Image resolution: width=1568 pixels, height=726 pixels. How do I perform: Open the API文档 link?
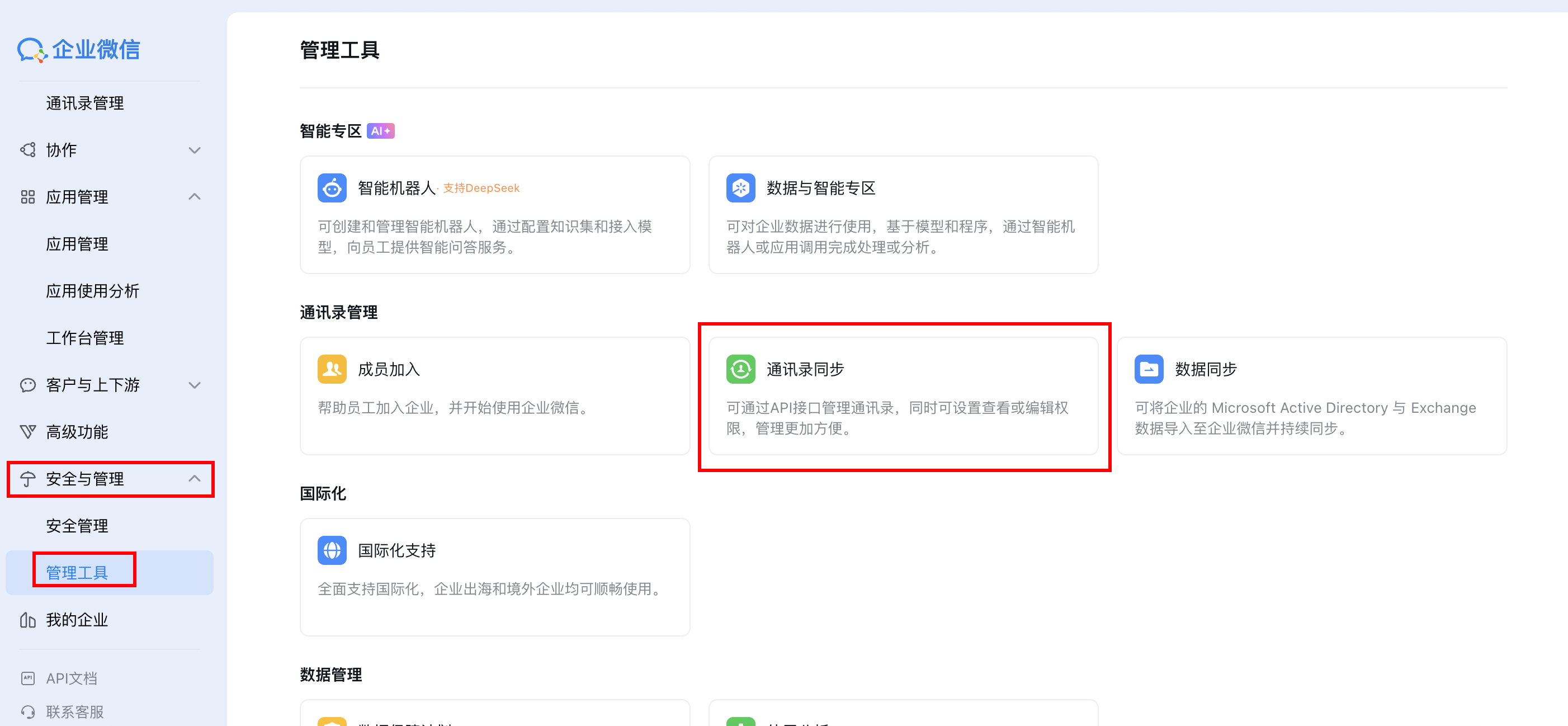[71, 678]
